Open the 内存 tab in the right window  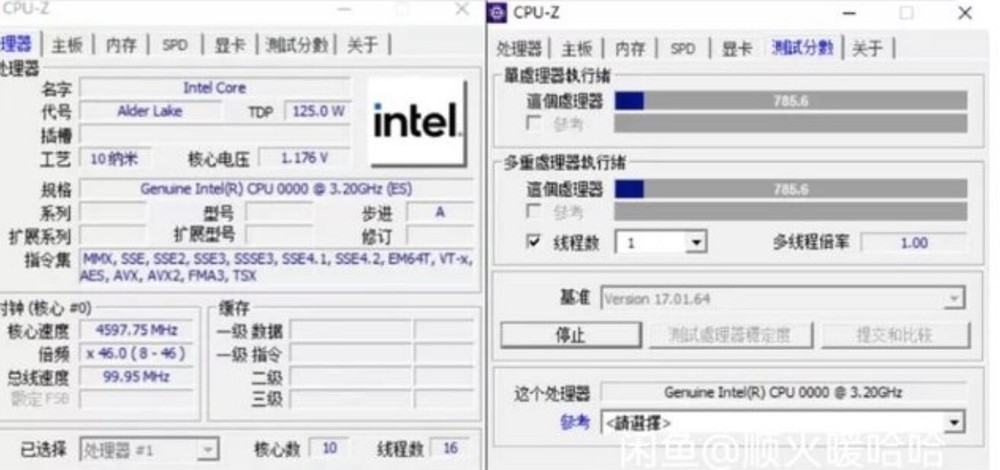coord(630,48)
